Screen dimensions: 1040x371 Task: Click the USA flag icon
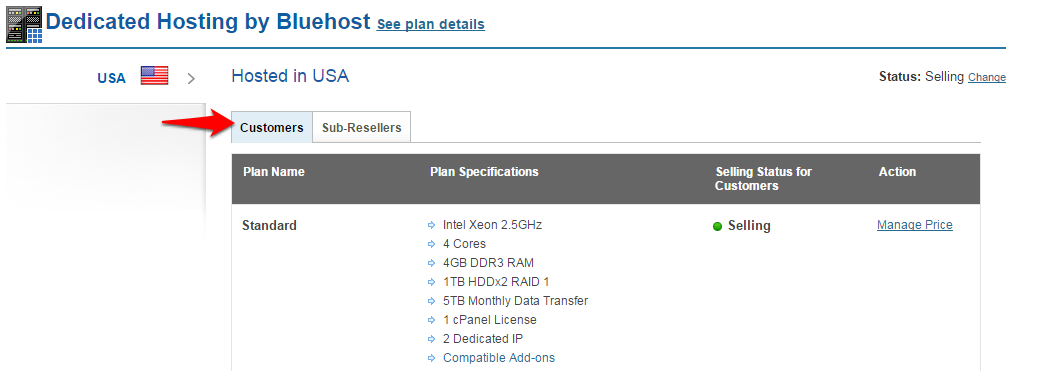(154, 76)
